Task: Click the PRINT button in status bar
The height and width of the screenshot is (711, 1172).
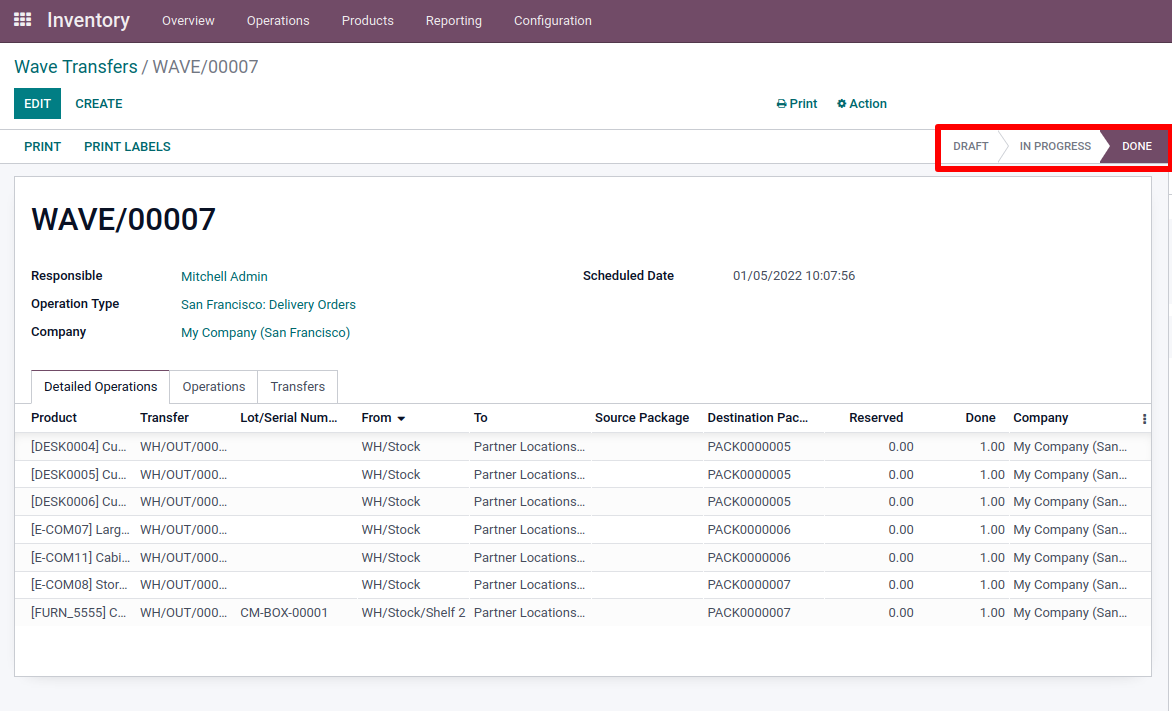Action: click(x=43, y=147)
